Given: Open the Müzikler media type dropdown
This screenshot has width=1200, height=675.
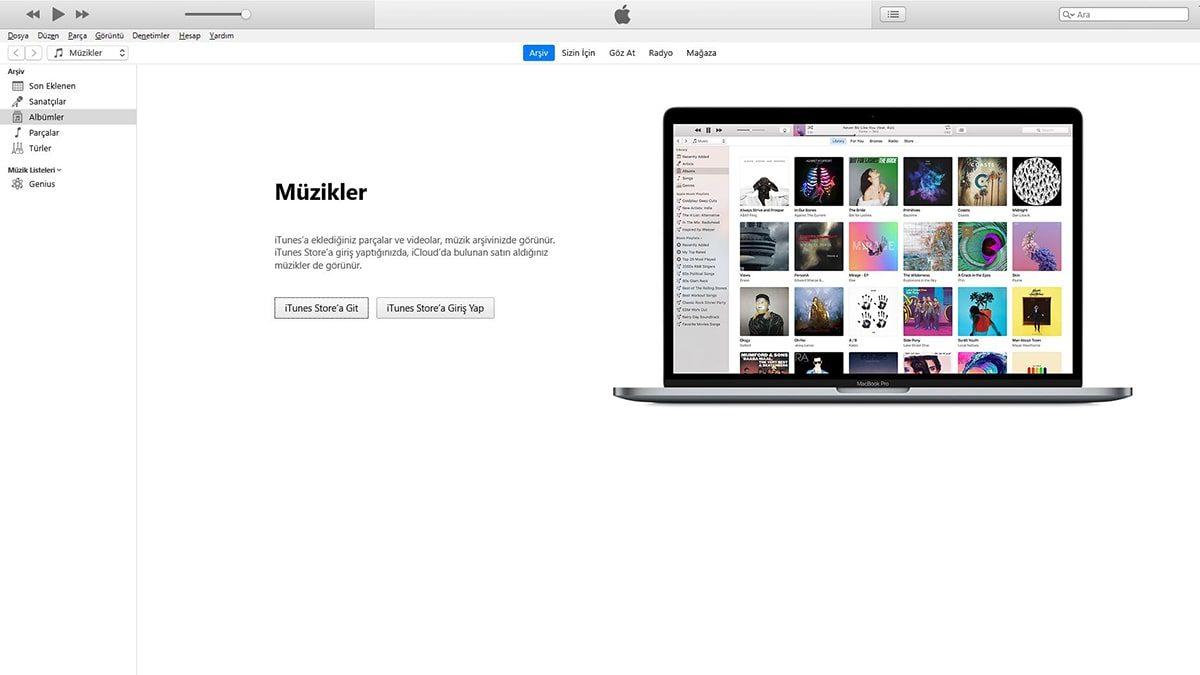Looking at the screenshot, I should [x=88, y=53].
